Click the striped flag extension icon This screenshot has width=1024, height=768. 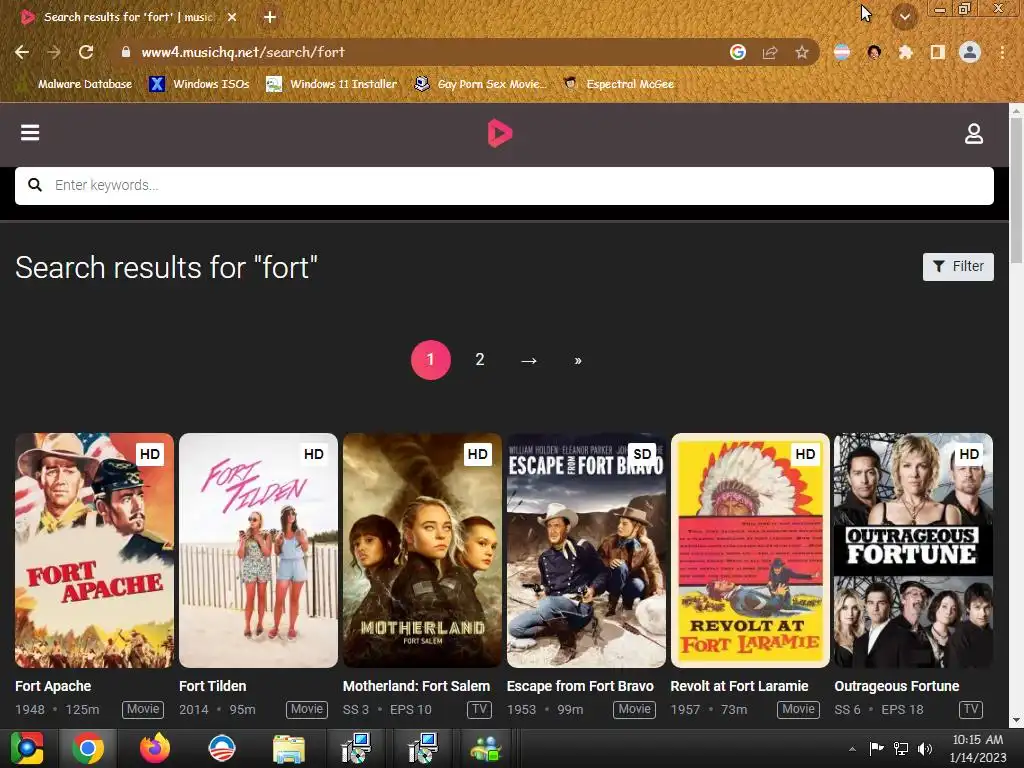(842, 52)
